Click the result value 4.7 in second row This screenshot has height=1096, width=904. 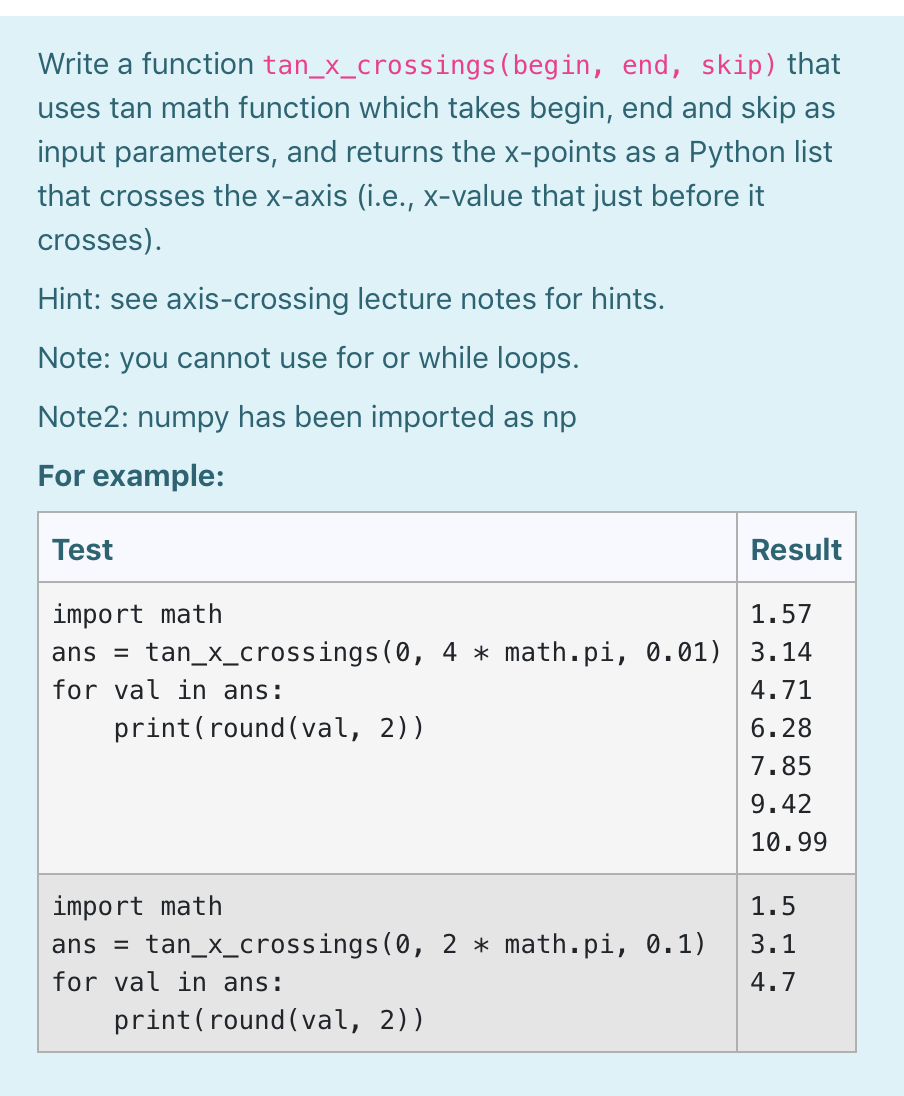773,982
